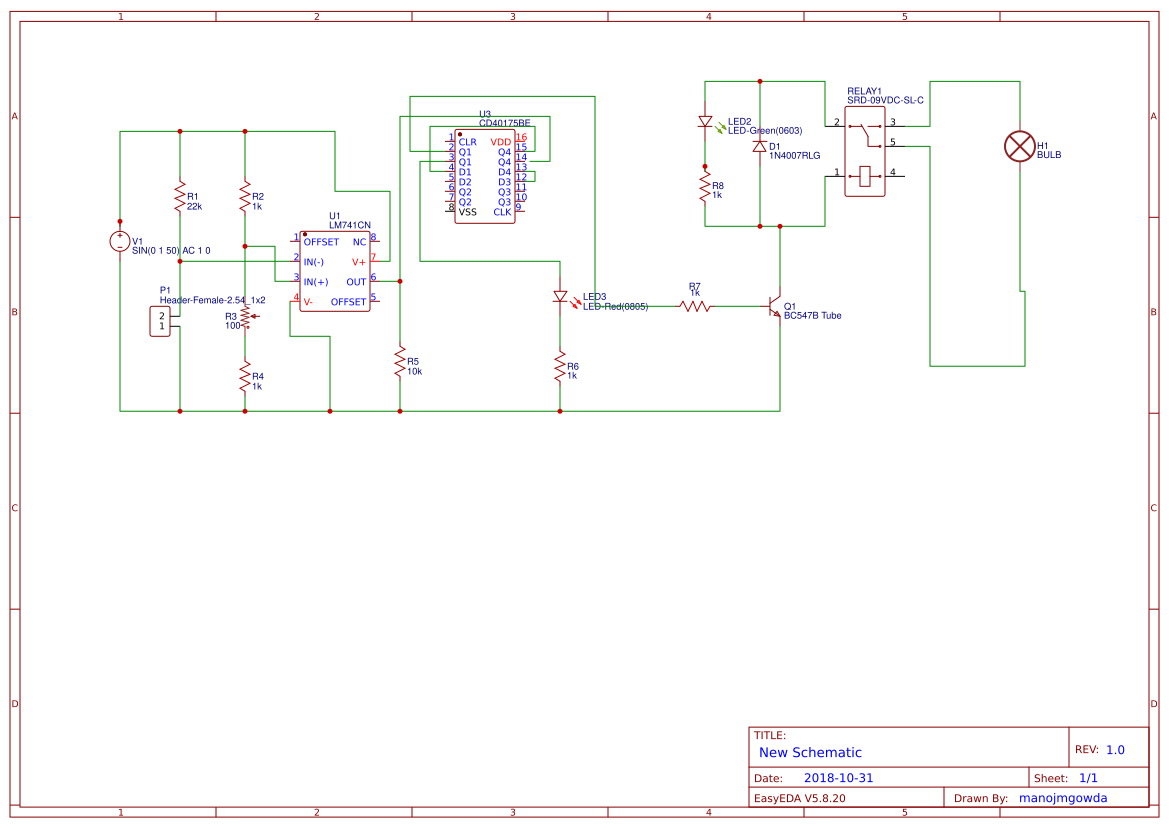
Task: Select the Date field showing 2018-10-31
Action: [x=840, y=776]
